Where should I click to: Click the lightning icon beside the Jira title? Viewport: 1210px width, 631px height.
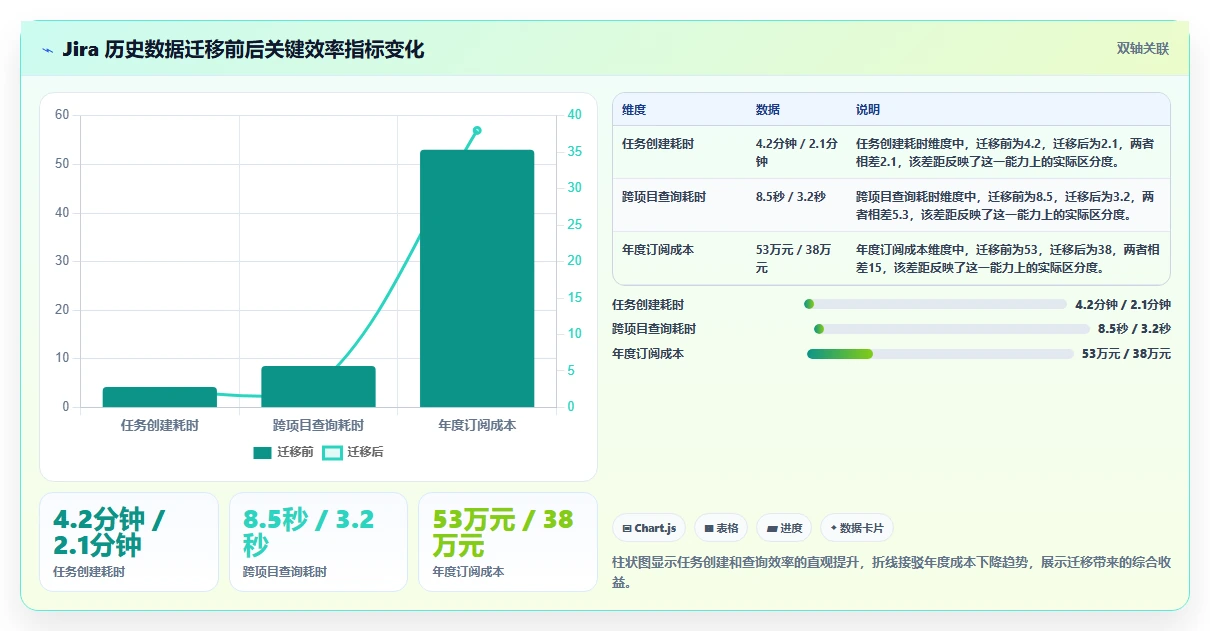click(47, 49)
